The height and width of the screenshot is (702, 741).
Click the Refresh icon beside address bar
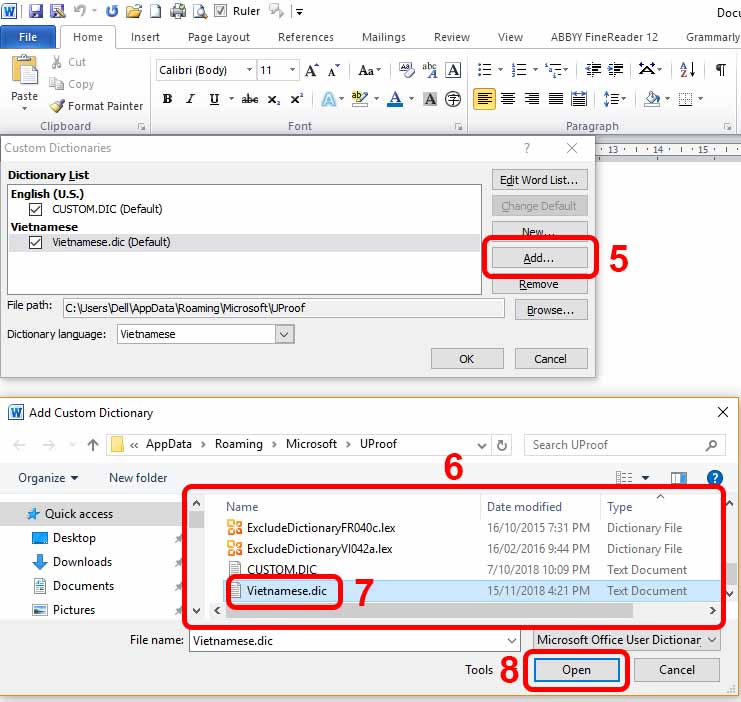502,445
